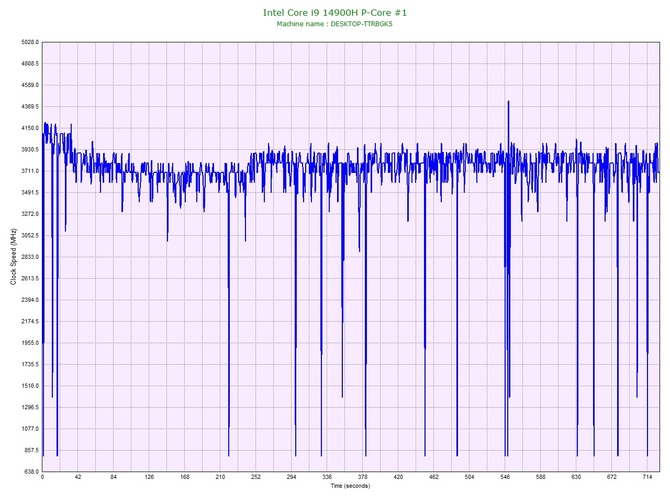Pick the "1955.0" y-axis label
This screenshot has height=503, width=670.
(x=30, y=343)
